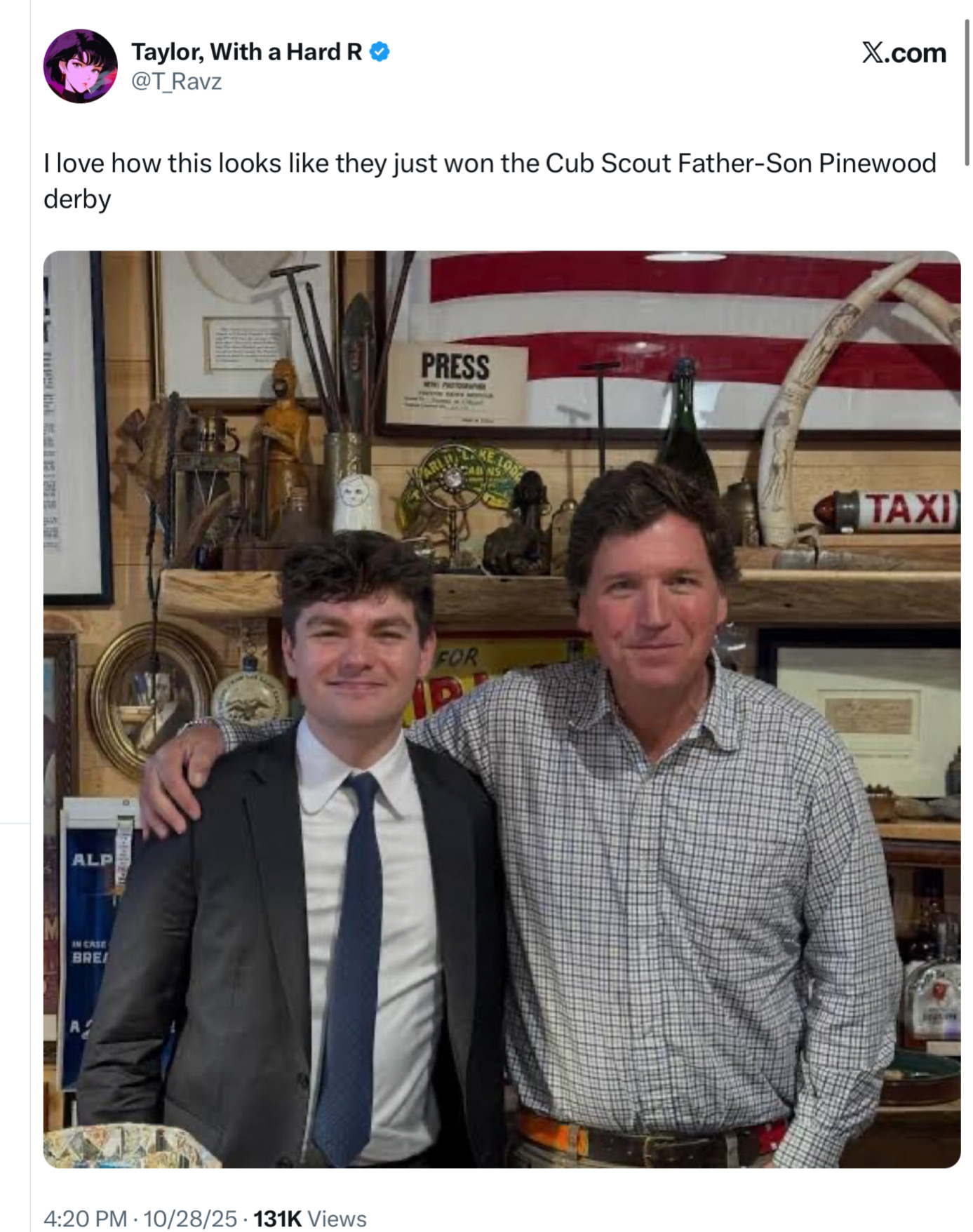Click the red TAXI sign in the photo

pos(889,509)
